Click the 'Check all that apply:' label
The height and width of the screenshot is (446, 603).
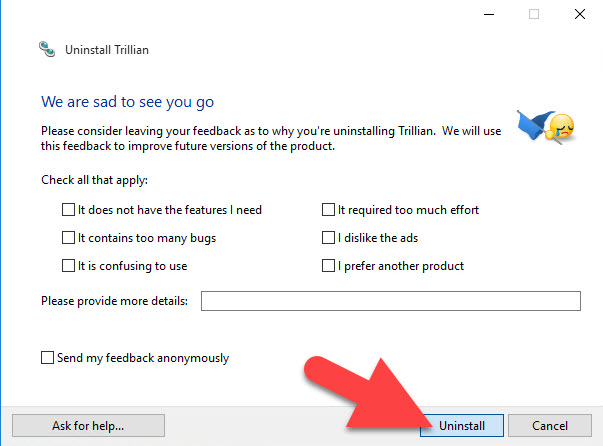[x=95, y=180]
